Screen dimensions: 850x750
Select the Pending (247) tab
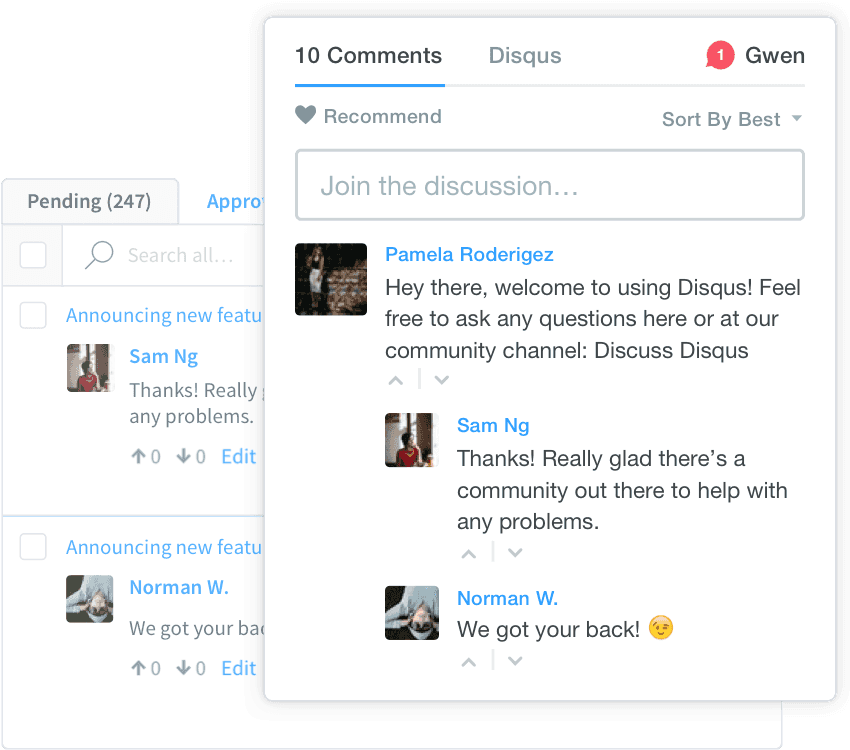pos(89,201)
